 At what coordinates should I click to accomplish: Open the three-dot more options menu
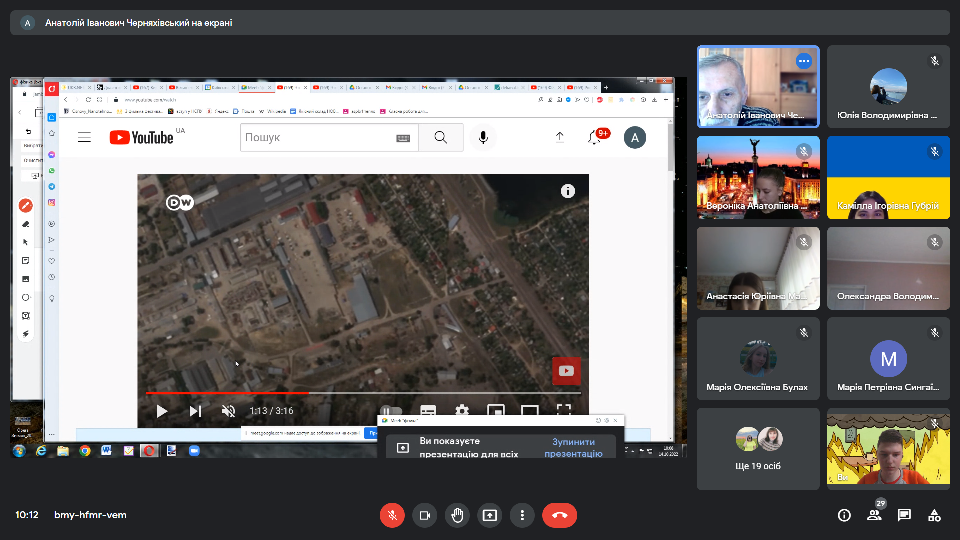[522, 515]
